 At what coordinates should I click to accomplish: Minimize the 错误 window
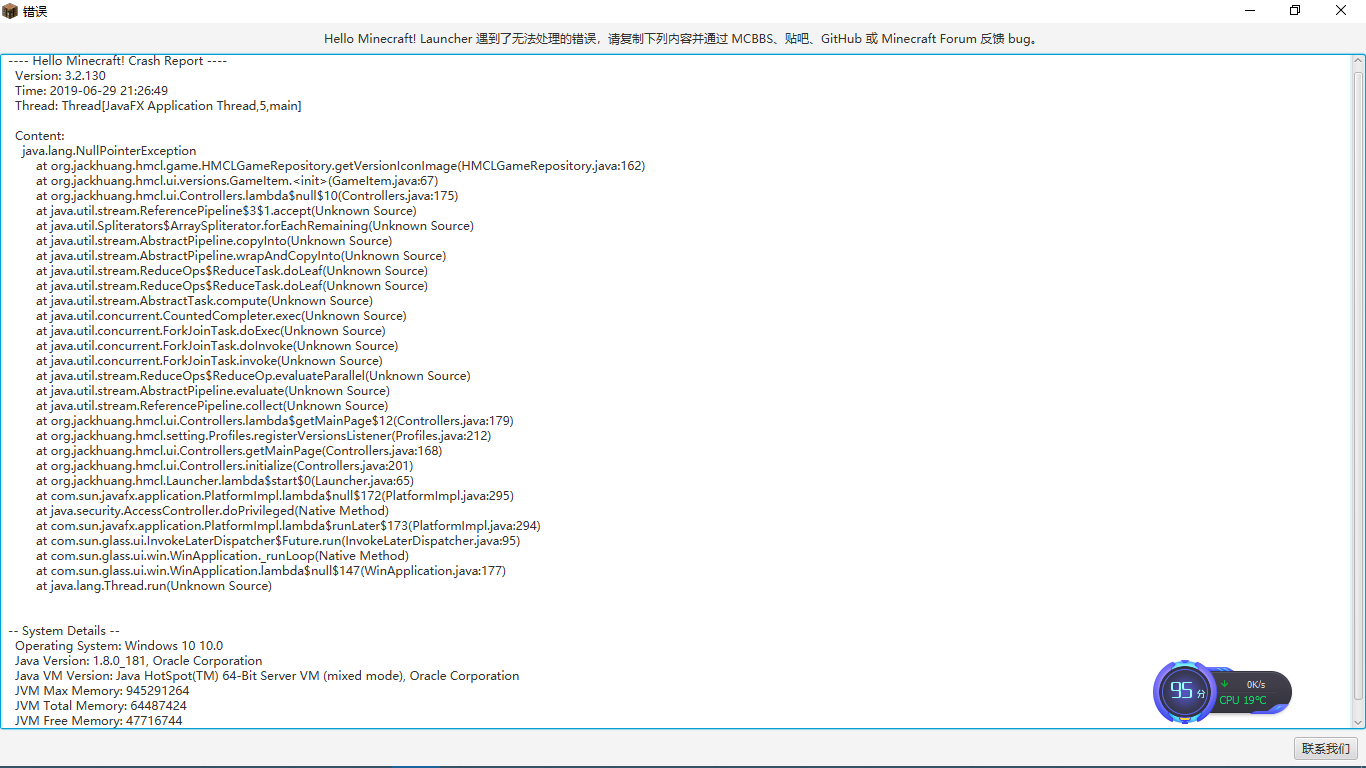pyautogui.click(x=1250, y=10)
